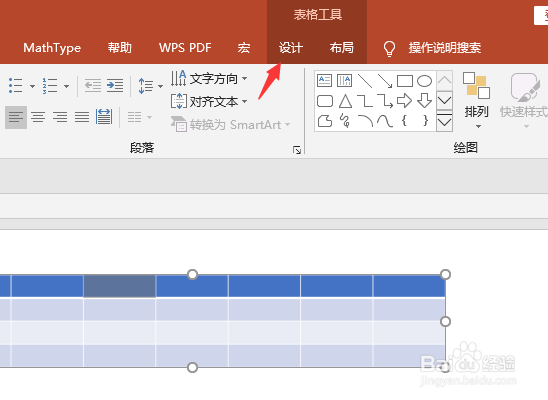The height and width of the screenshot is (400, 548).
Task: Open the 布局 table tools tab
Action: click(x=341, y=48)
